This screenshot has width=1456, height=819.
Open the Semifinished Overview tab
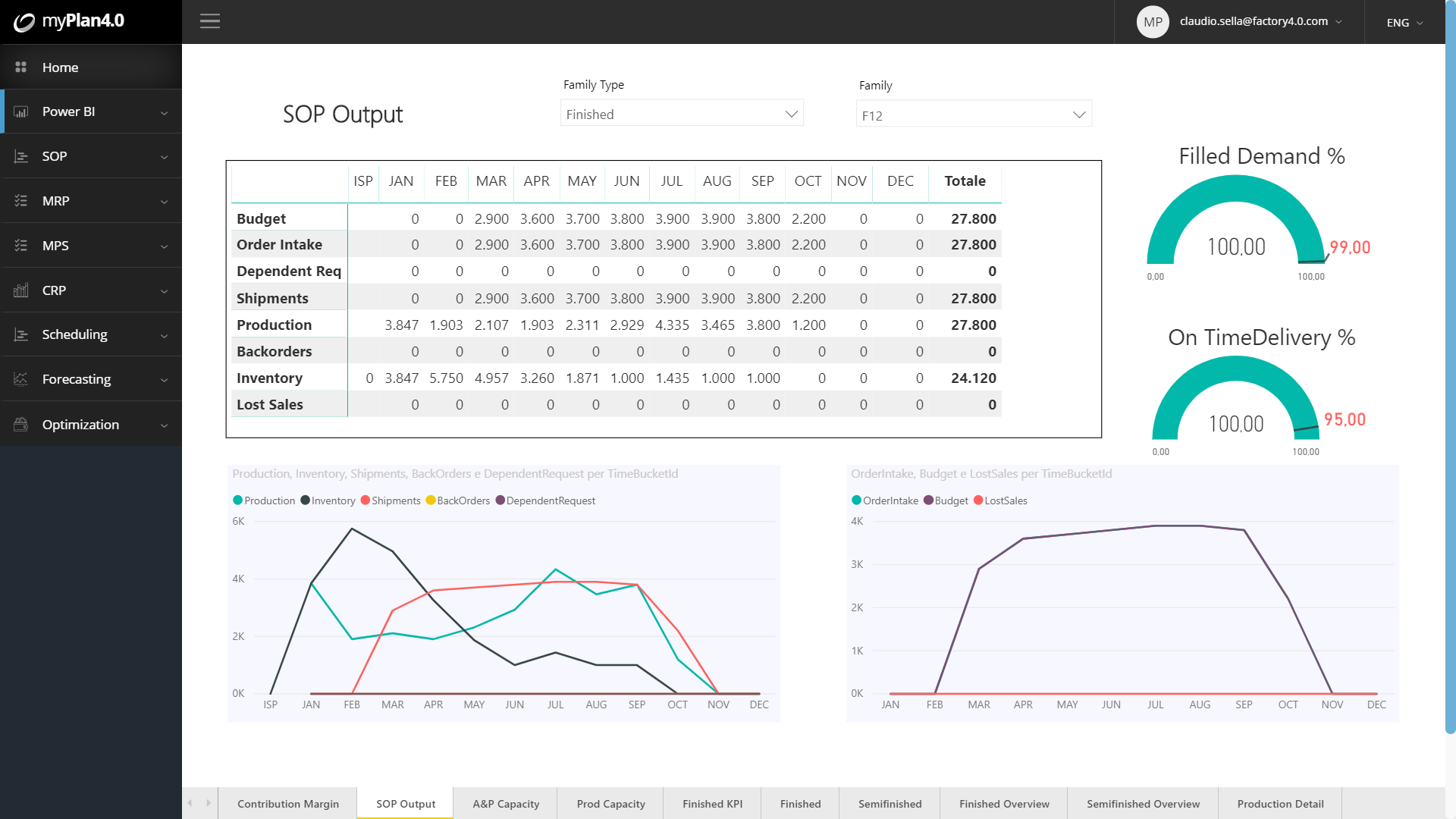click(x=1143, y=804)
